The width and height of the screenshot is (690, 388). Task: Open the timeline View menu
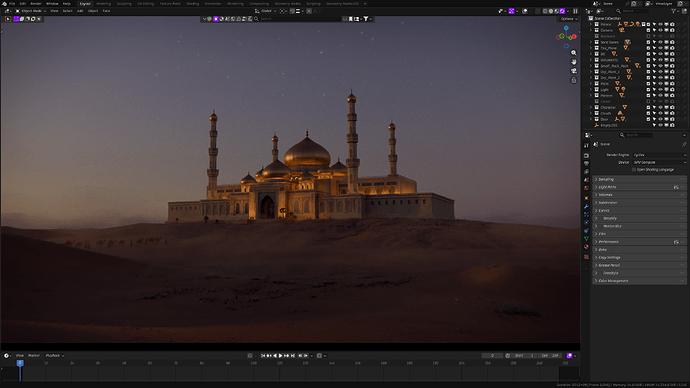tap(20, 355)
